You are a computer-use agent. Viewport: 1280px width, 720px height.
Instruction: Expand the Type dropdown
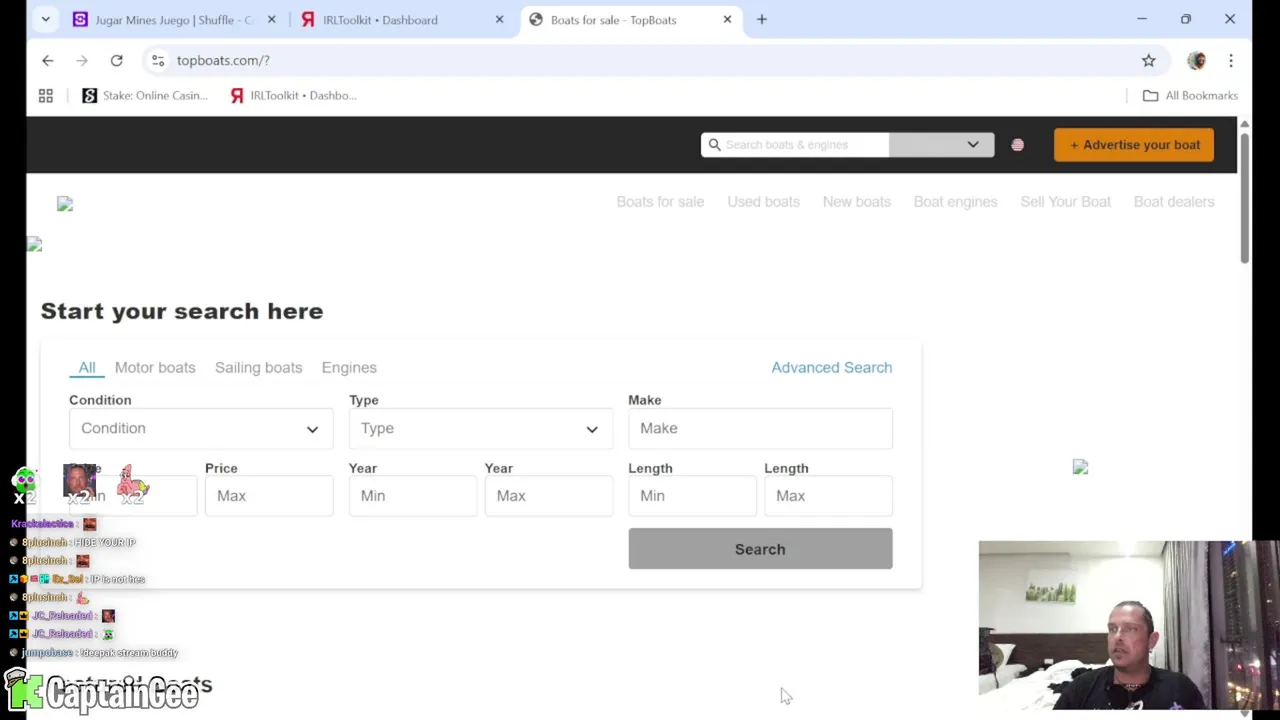pos(480,428)
